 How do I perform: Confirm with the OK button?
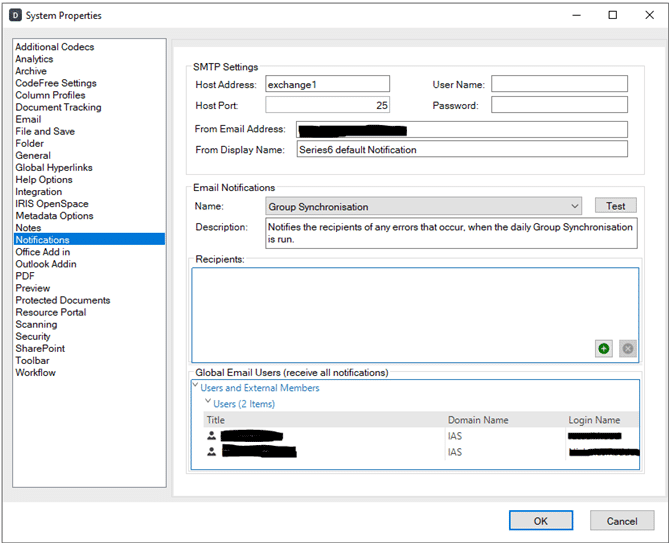point(540,521)
